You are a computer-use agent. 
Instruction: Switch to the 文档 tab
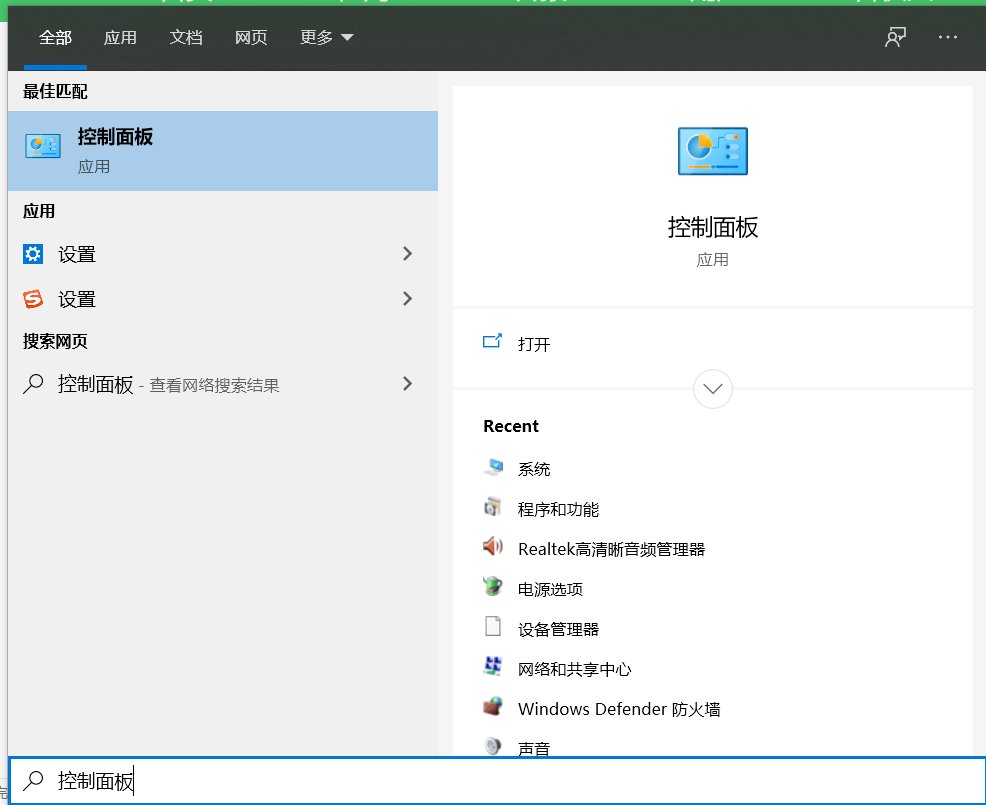(x=186, y=37)
